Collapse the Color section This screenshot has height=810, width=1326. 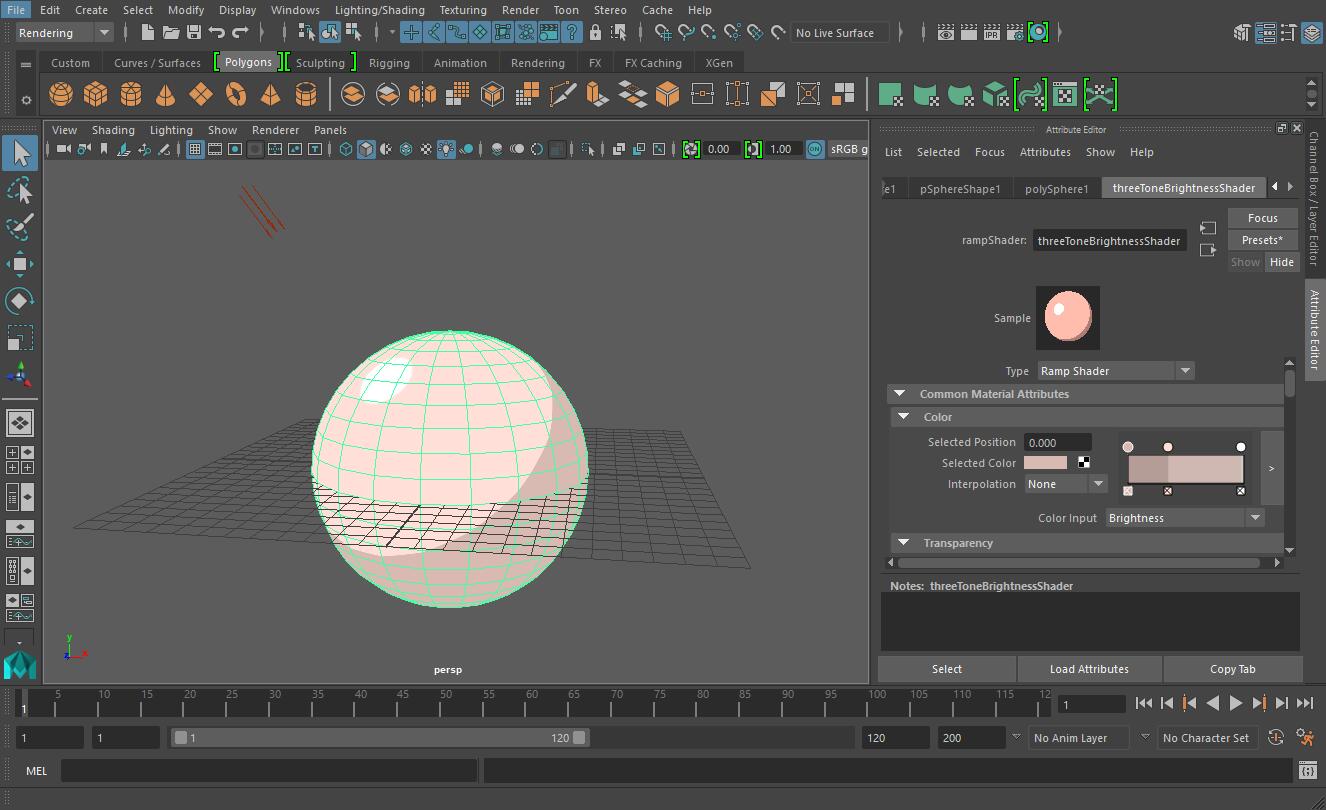[904, 417]
